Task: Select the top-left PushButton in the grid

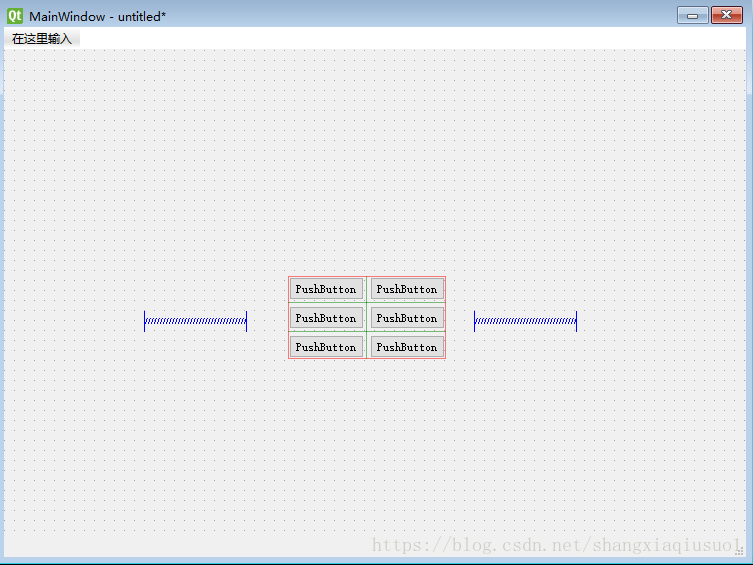Action: [326, 289]
